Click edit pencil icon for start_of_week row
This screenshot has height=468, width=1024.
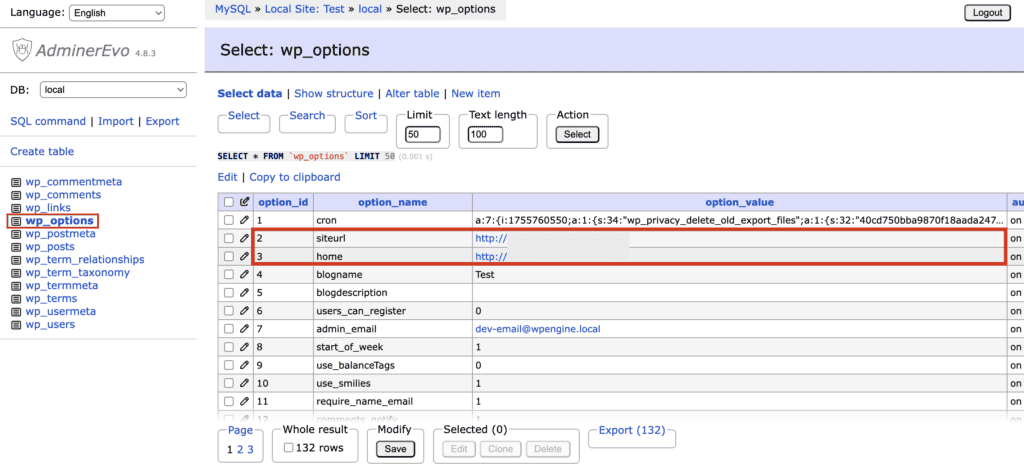(x=244, y=347)
